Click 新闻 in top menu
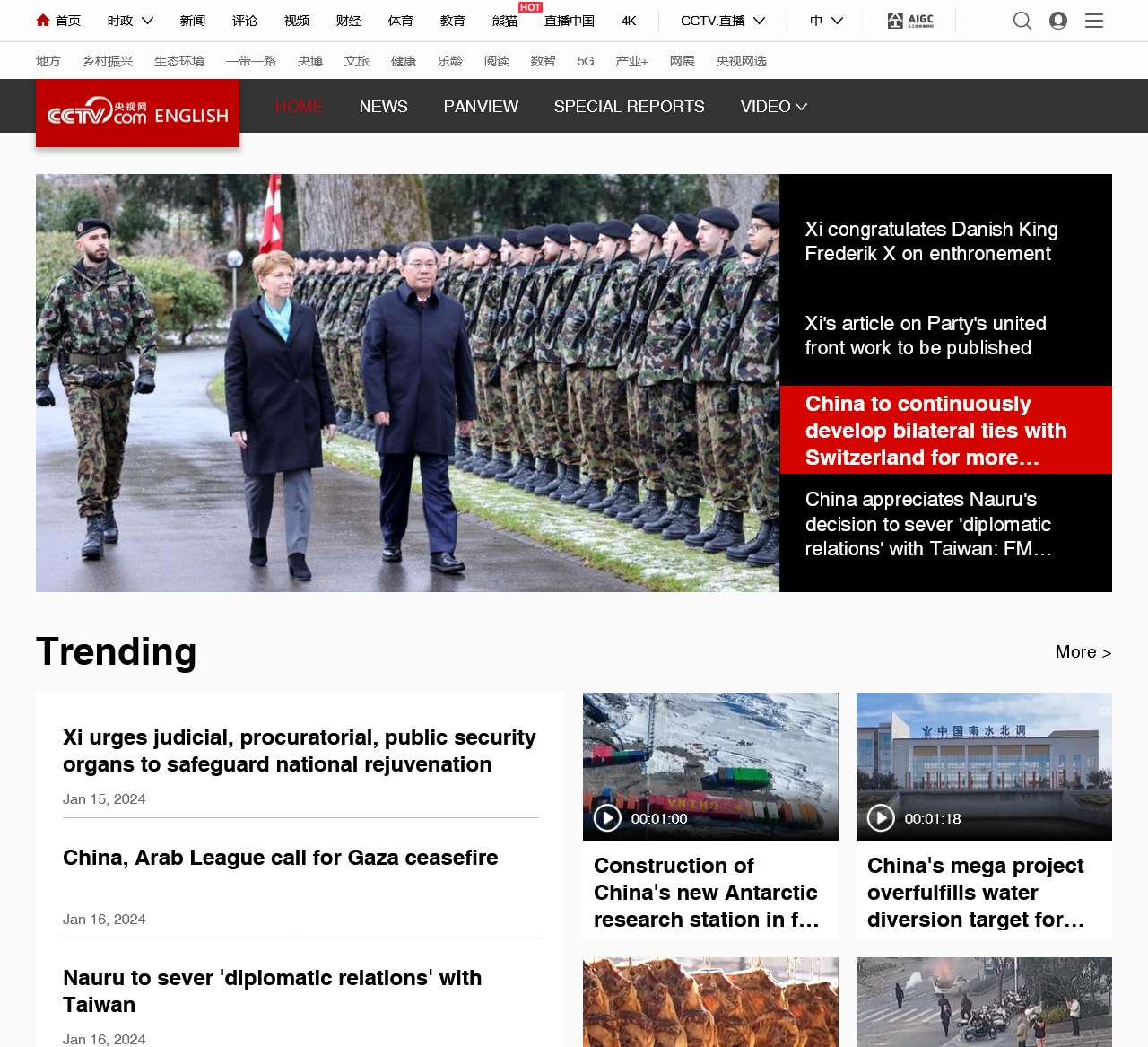1148x1047 pixels. point(193,21)
